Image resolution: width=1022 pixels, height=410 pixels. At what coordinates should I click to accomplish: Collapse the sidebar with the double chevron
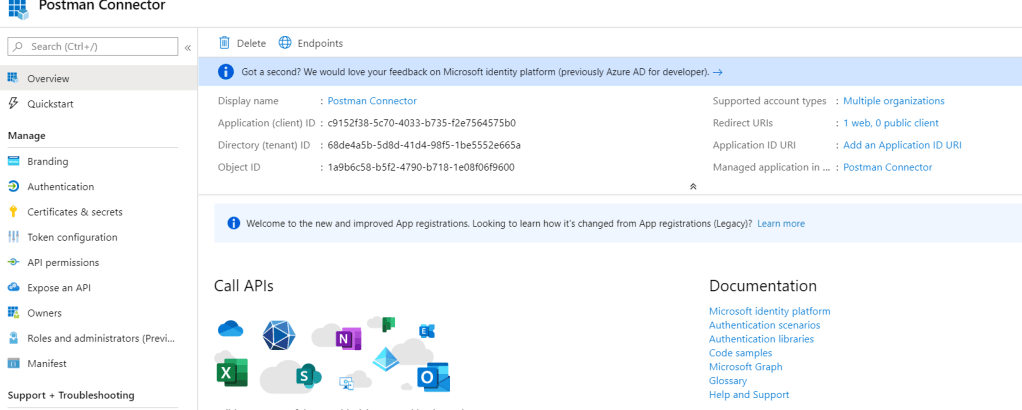[x=188, y=47]
